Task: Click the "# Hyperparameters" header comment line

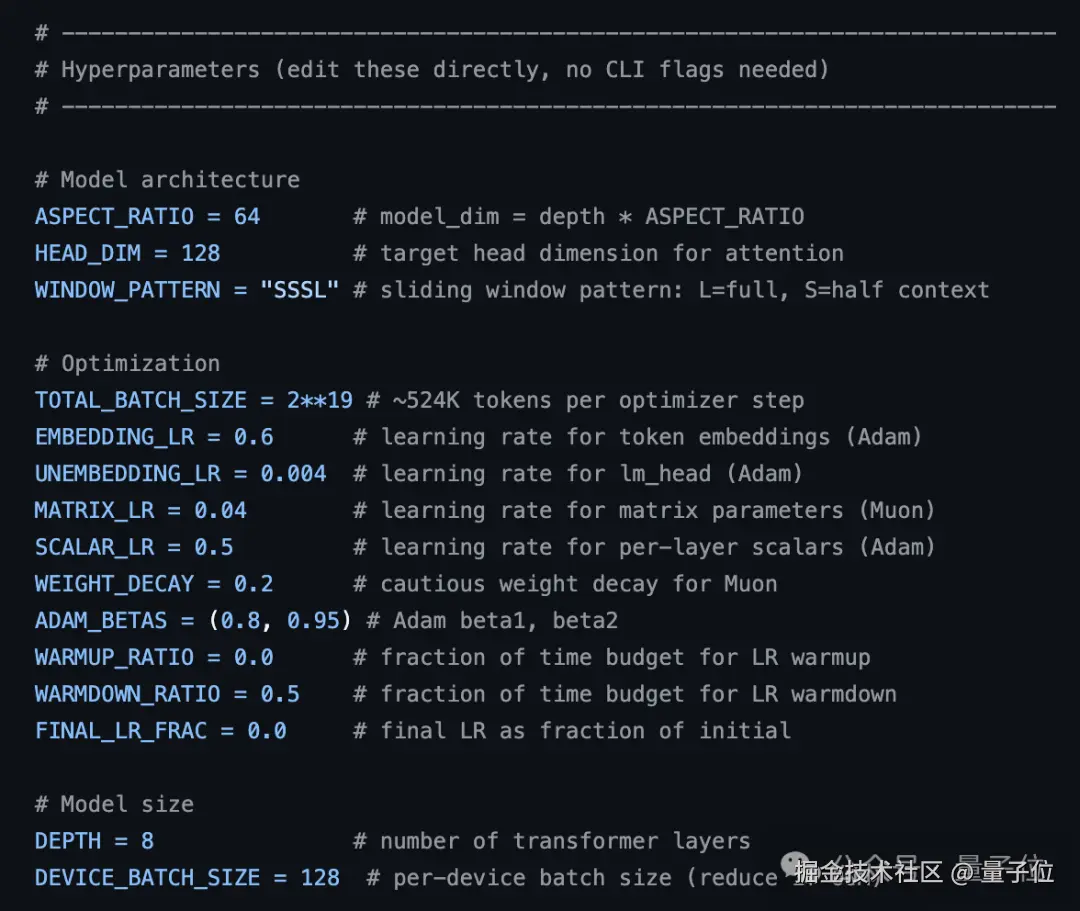Action: [x=432, y=70]
